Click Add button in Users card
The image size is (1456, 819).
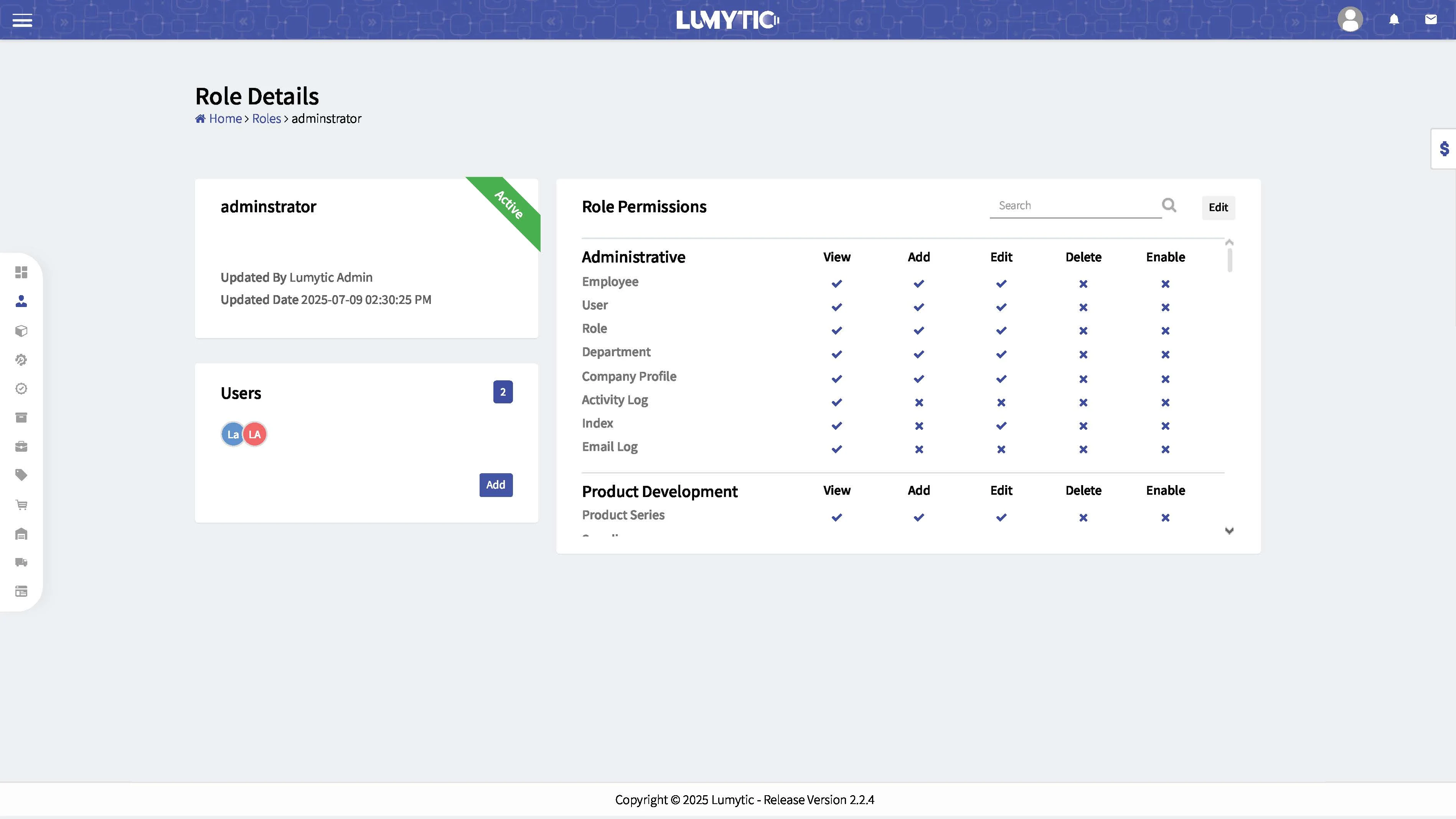coord(496,485)
